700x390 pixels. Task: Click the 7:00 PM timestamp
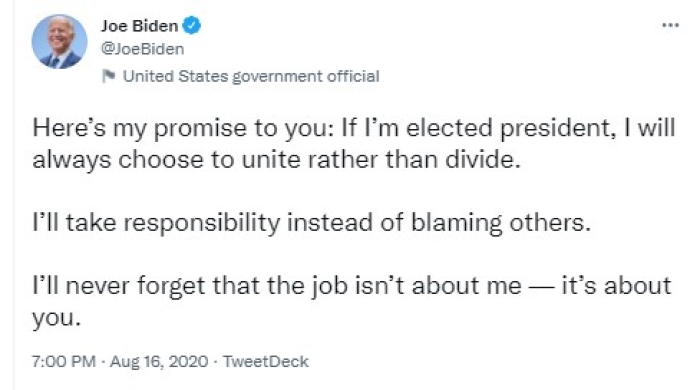click(64, 361)
